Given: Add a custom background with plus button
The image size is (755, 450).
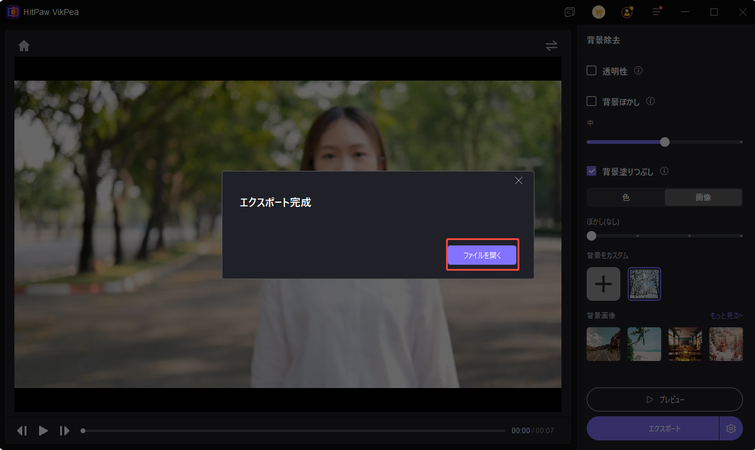Looking at the screenshot, I should 603,284.
